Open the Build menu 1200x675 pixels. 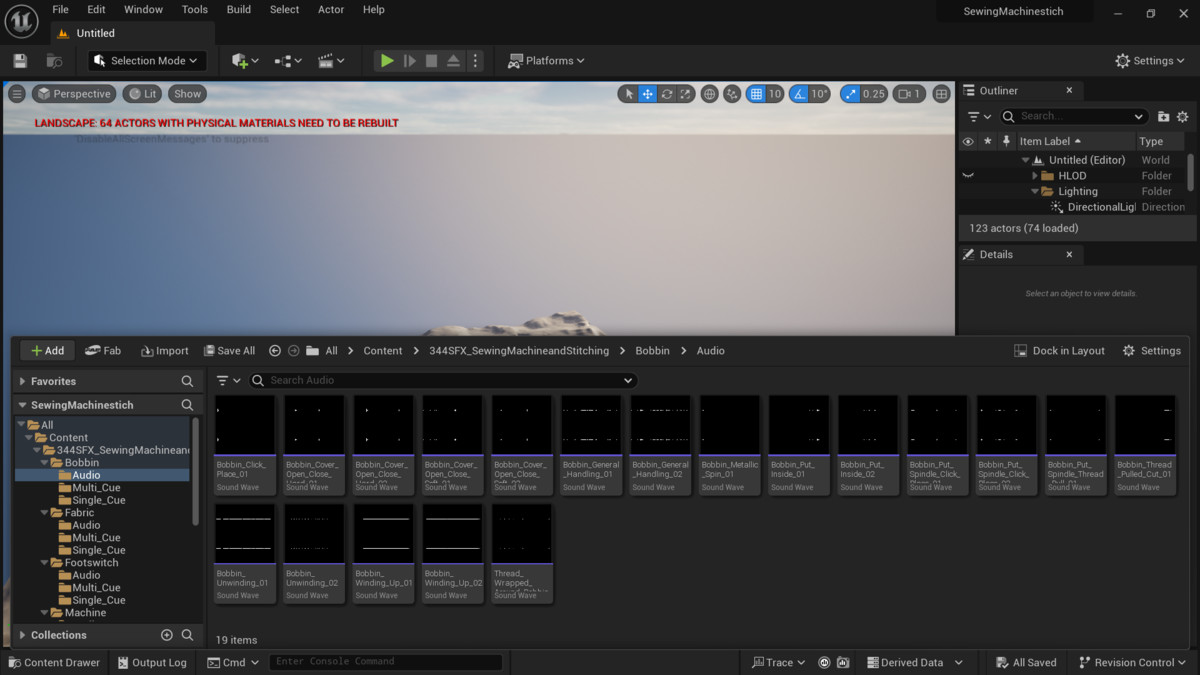click(x=239, y=10)
